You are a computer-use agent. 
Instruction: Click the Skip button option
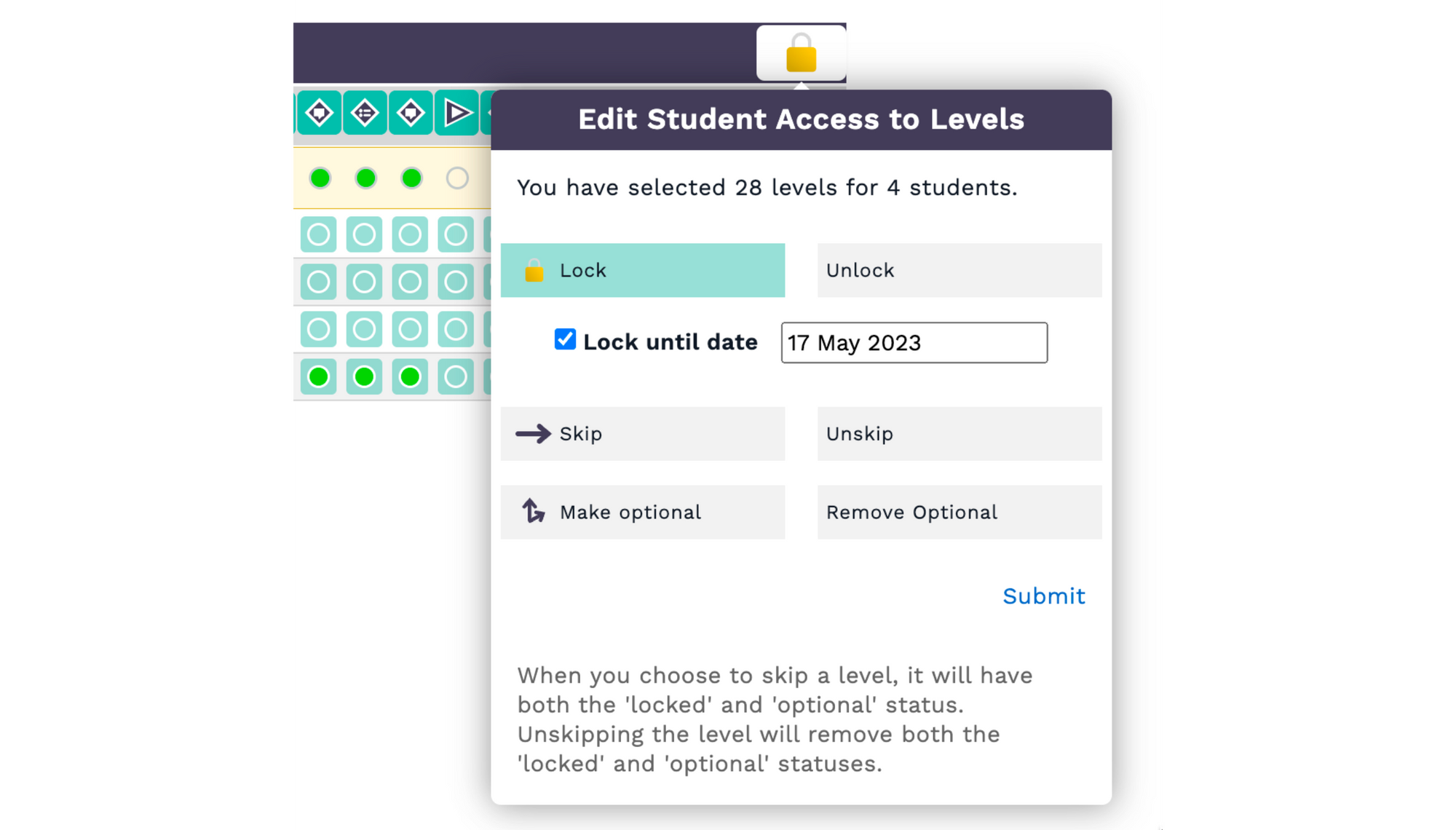pos(643,433)
